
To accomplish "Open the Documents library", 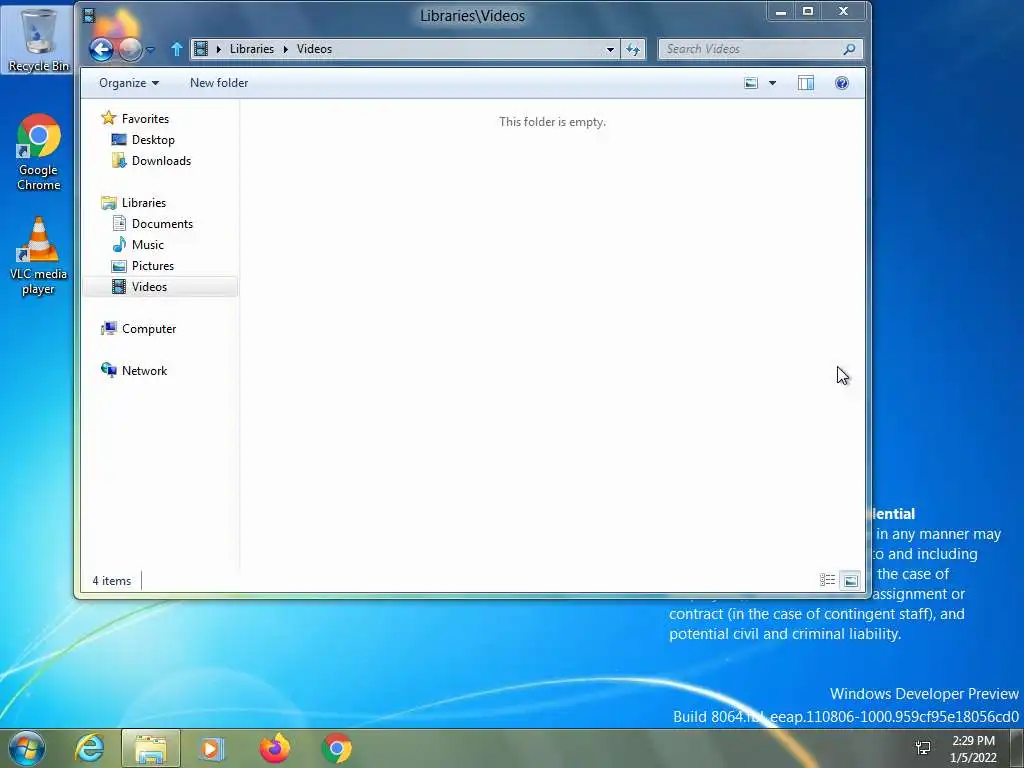I will click(x=162, y=223).
